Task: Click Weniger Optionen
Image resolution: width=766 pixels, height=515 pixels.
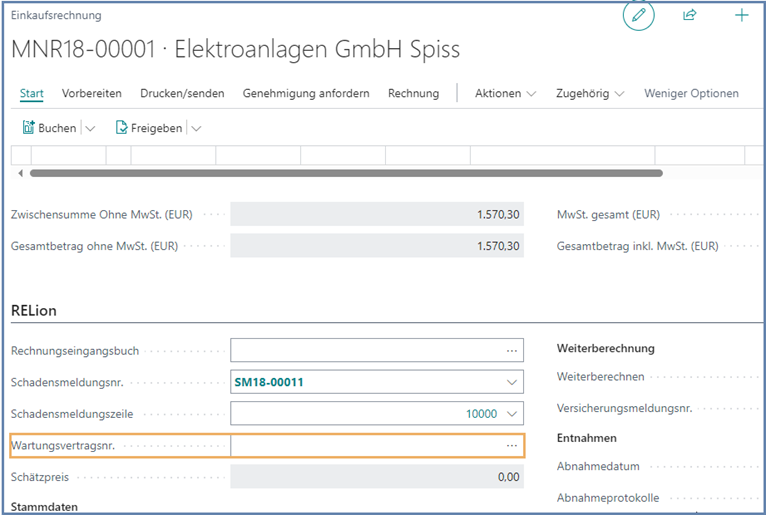Action: click(691, 93)
